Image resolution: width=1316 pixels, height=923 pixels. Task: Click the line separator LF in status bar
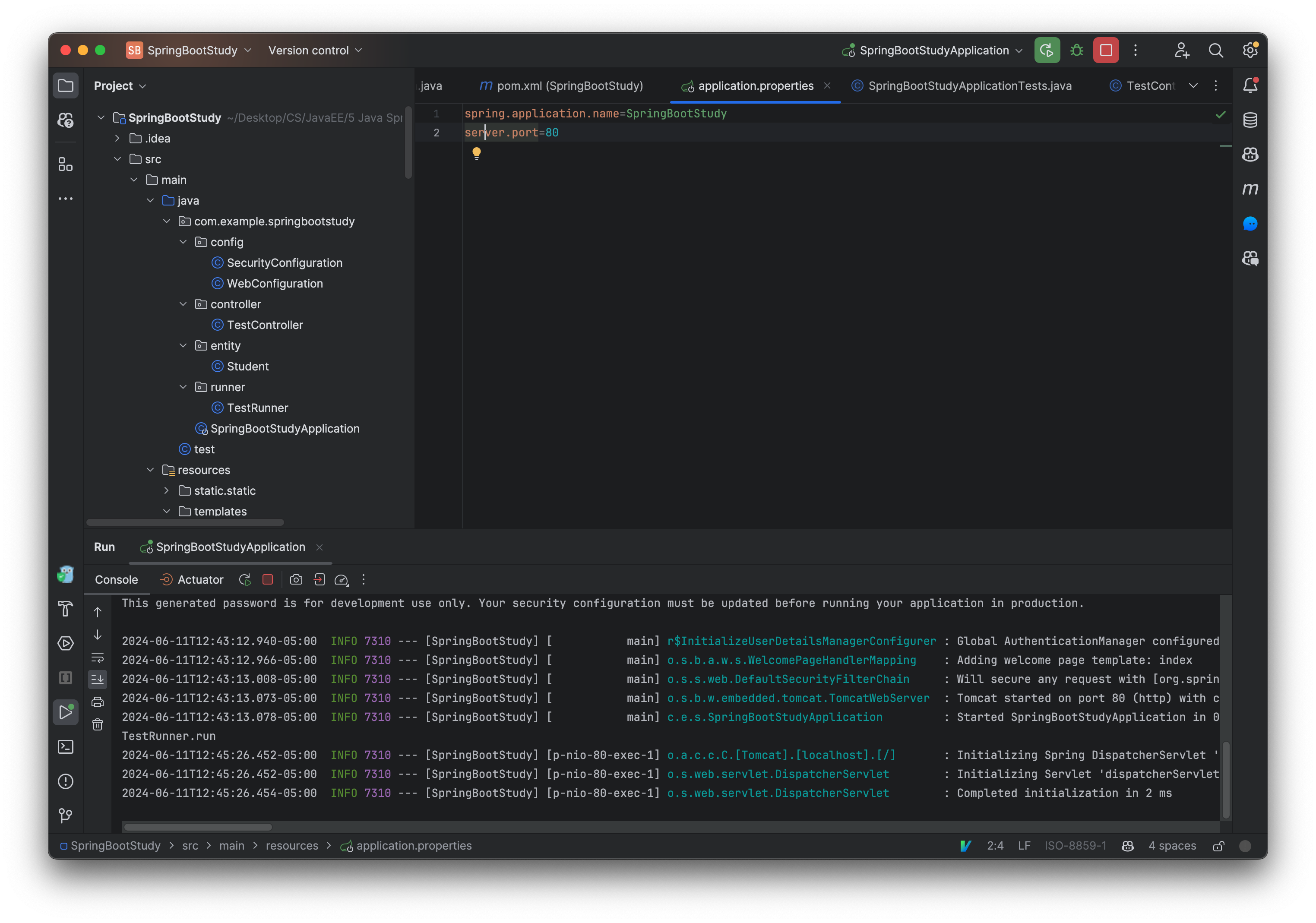[x=1024, y=846]
